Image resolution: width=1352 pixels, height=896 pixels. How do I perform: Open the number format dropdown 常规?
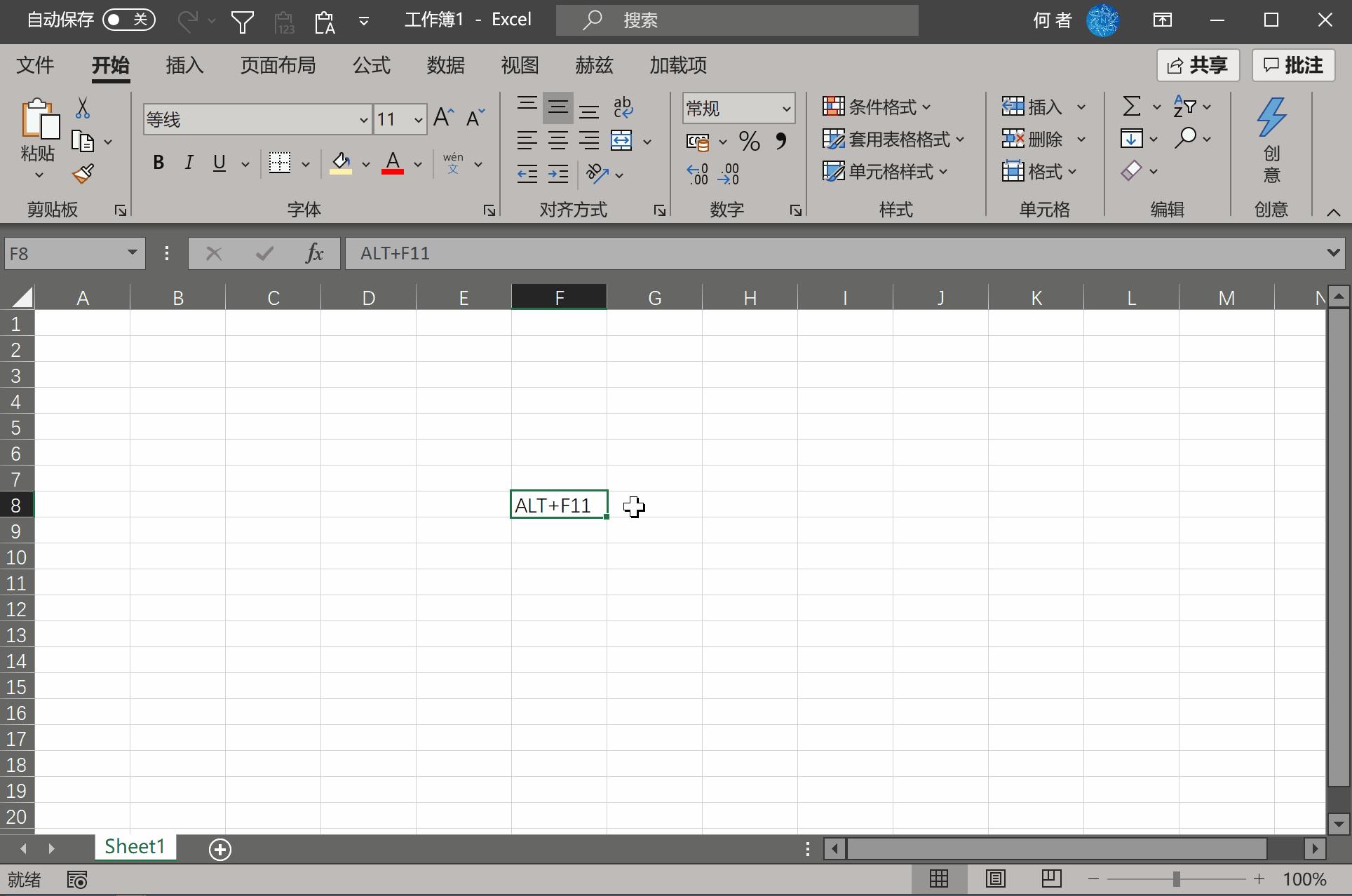tap(786, 109)
